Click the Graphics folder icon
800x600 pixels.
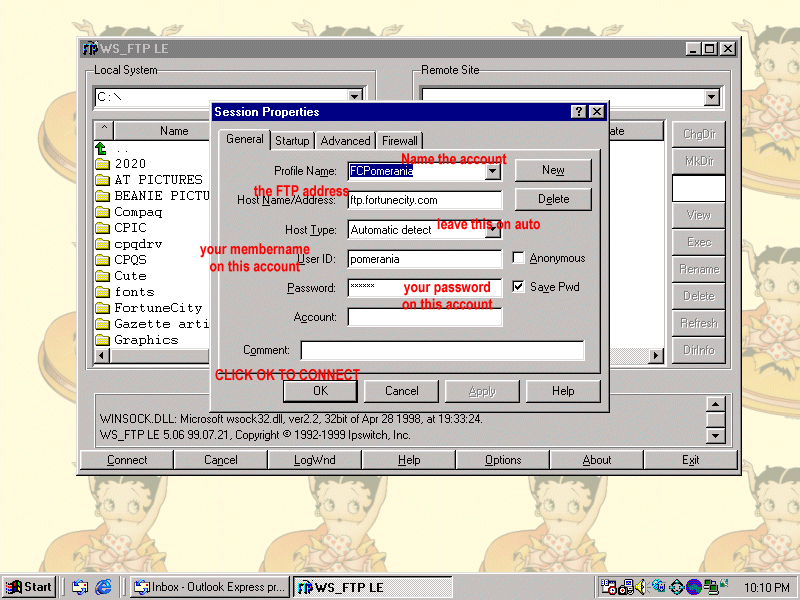pyautogui.click(x=102, y=340)
